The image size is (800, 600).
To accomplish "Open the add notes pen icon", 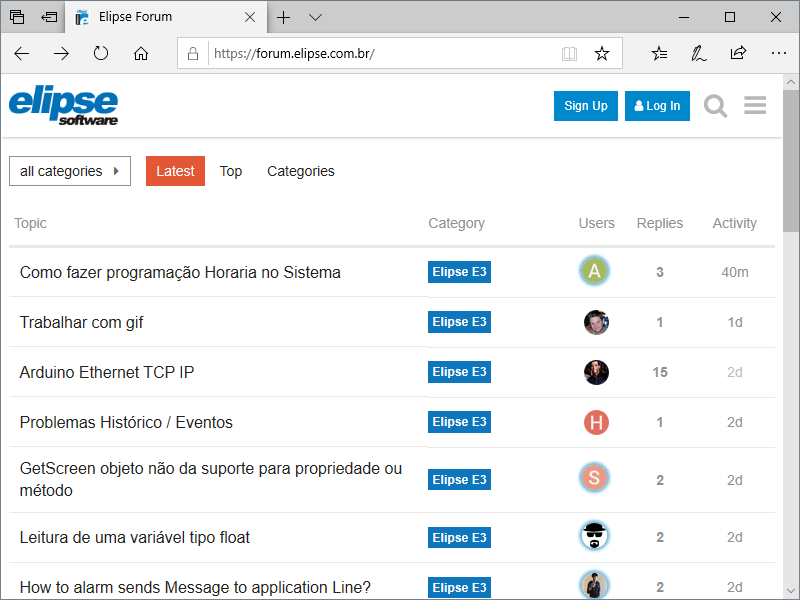I will click(x=699, y=53).
